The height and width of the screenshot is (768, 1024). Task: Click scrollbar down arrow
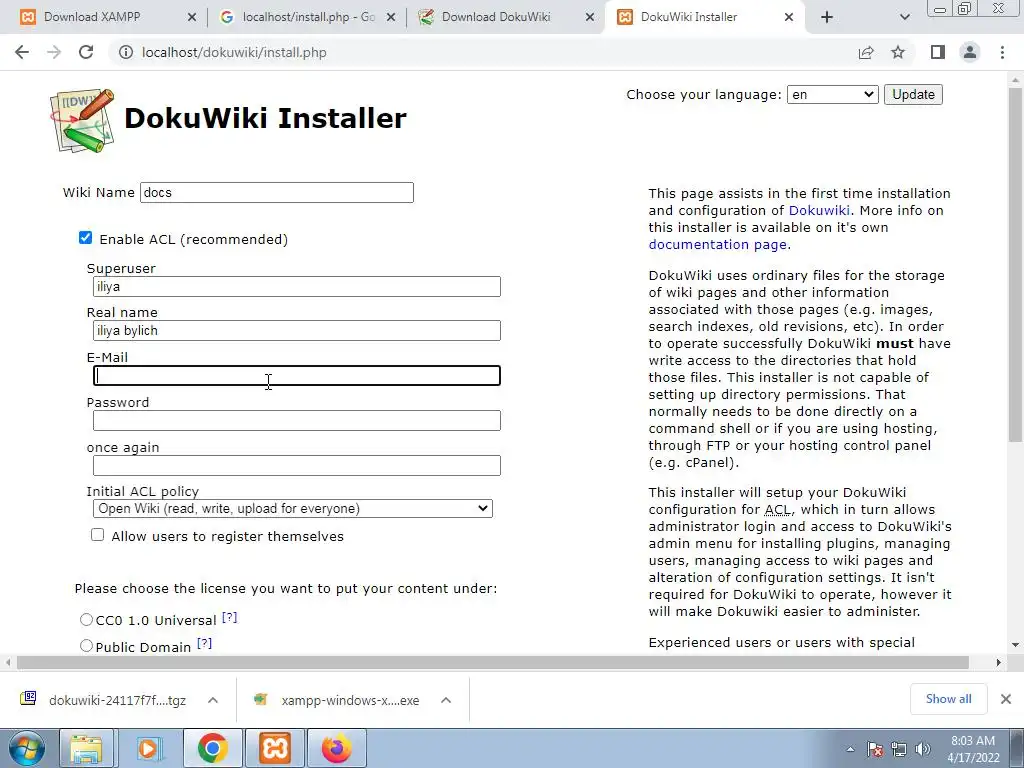pyautogui.click(x=1015, y=645)
